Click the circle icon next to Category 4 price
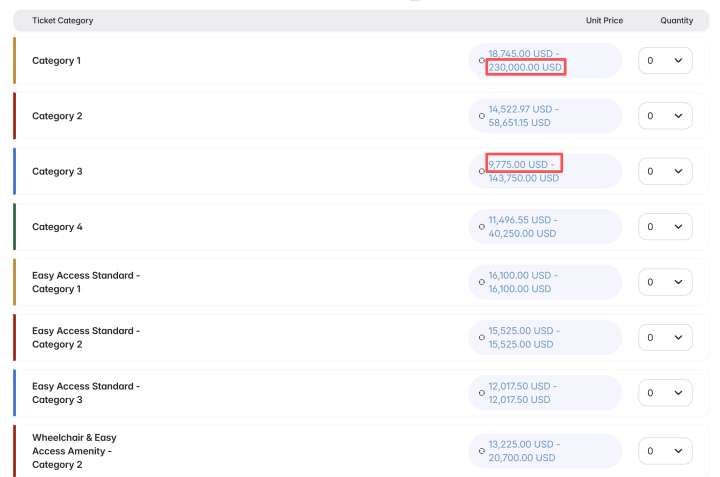 pos(481,227)
